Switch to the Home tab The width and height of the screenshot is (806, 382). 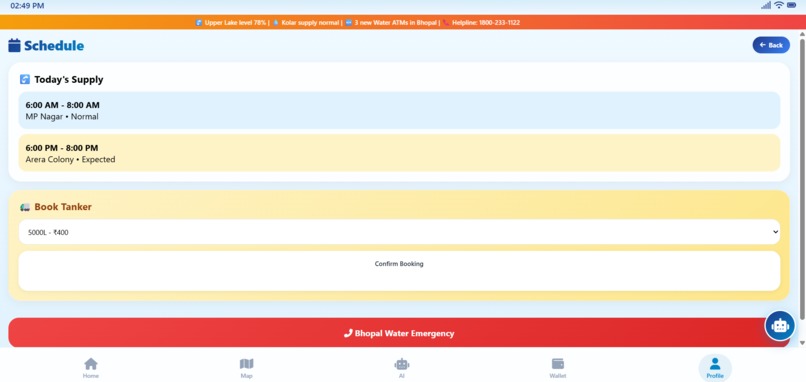click(x=91, y=368)
